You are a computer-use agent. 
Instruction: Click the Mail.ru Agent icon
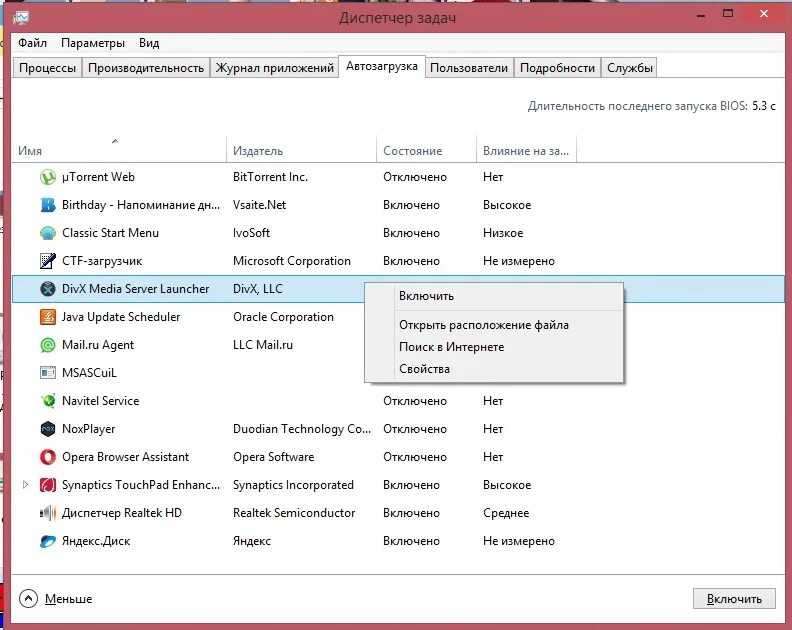(x=47, y=345)
